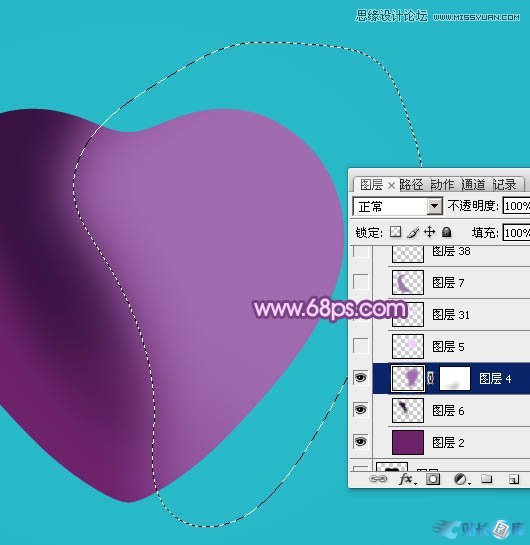Hide the 图层 6 layer
530x545 pixels.
[x=360, y=410]
